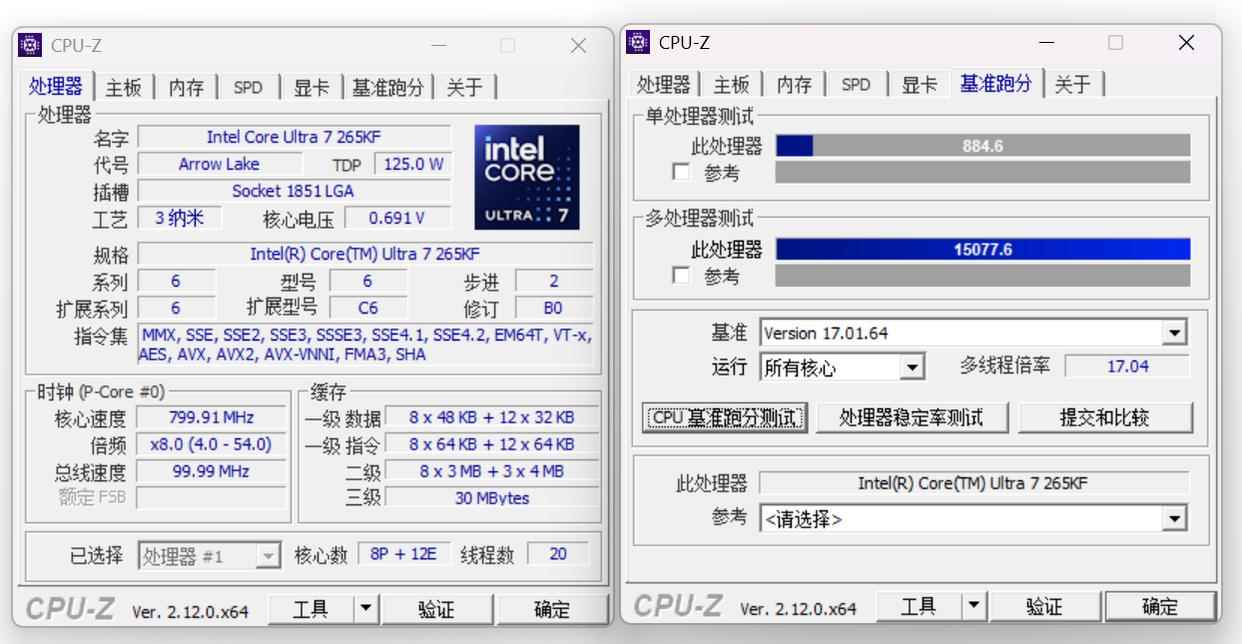Click the 倍频 value x8.0 (4.0 - 54.0)
The width and height of the screenshot is (1242, 644).
tap(211, 444)
